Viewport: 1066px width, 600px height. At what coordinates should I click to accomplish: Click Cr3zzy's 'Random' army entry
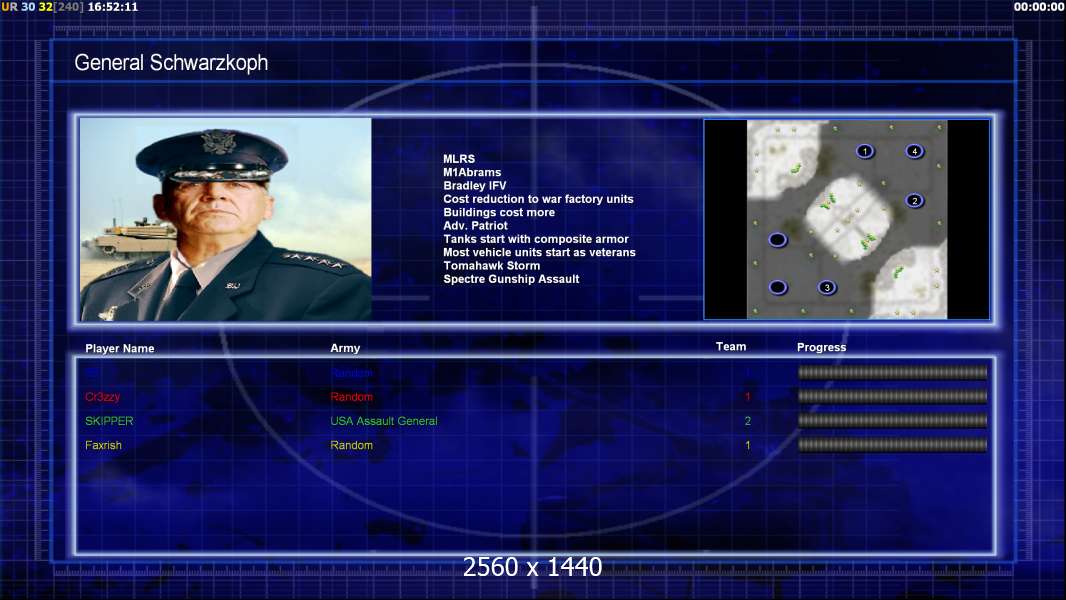[351, 397]
